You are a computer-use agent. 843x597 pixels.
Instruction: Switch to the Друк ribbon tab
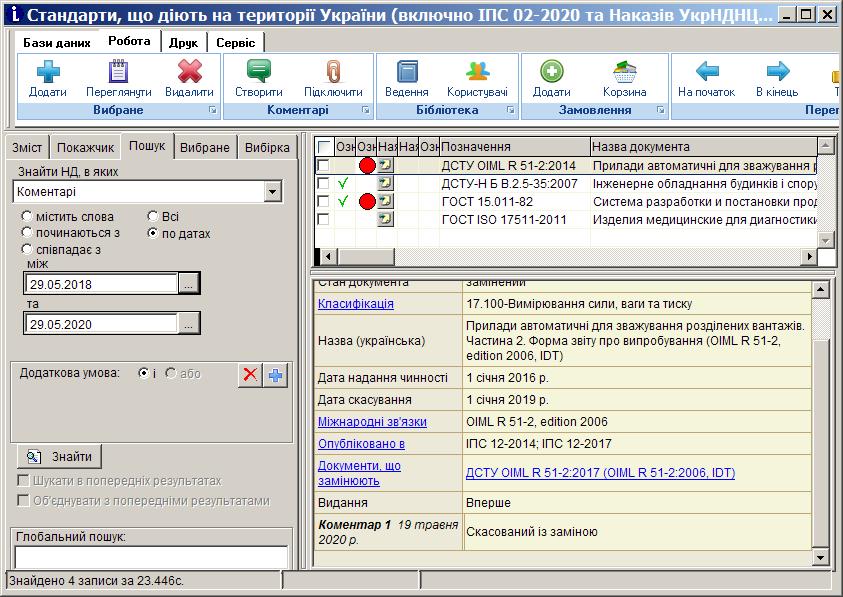point(183,43)
